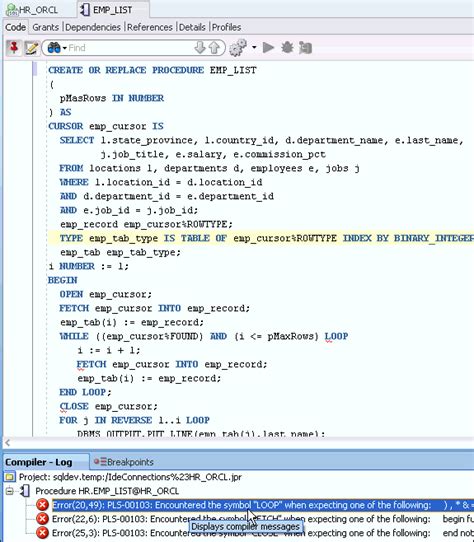Switch to the Breakpoints tab
The image size is (474, 542).
coord(124,462)
